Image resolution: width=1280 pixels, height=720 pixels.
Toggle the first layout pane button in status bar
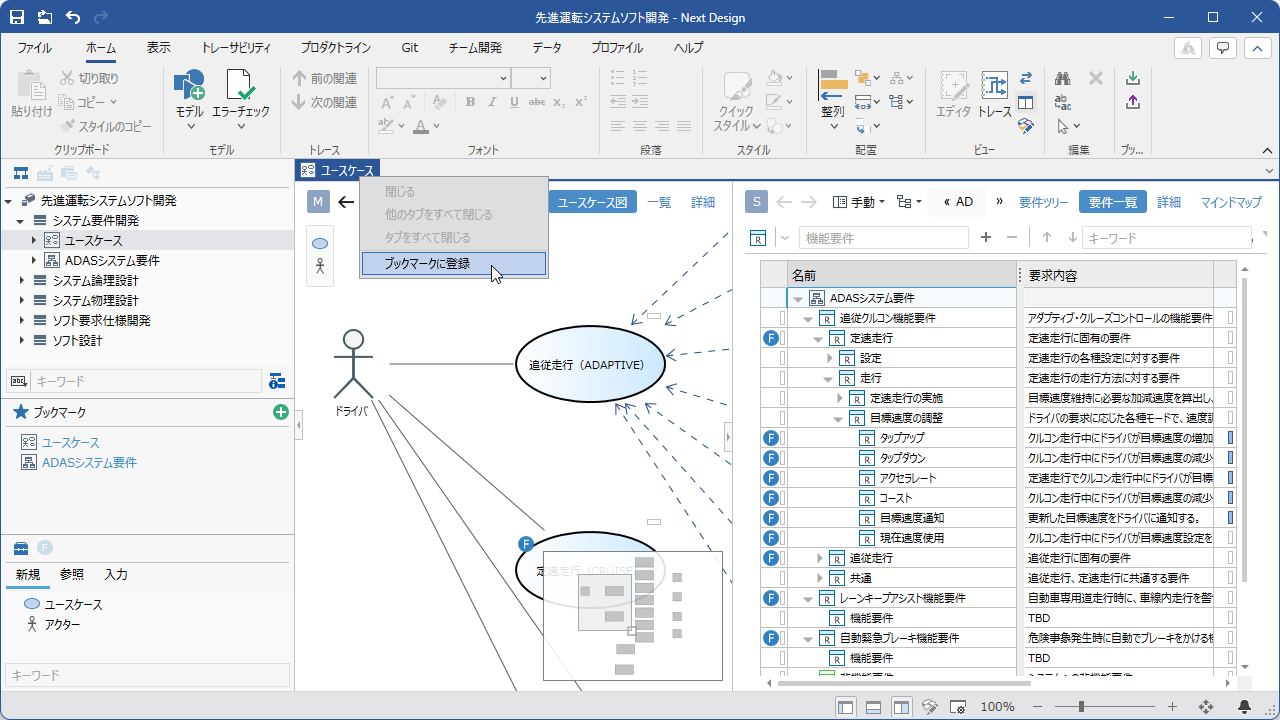[846, 707]
